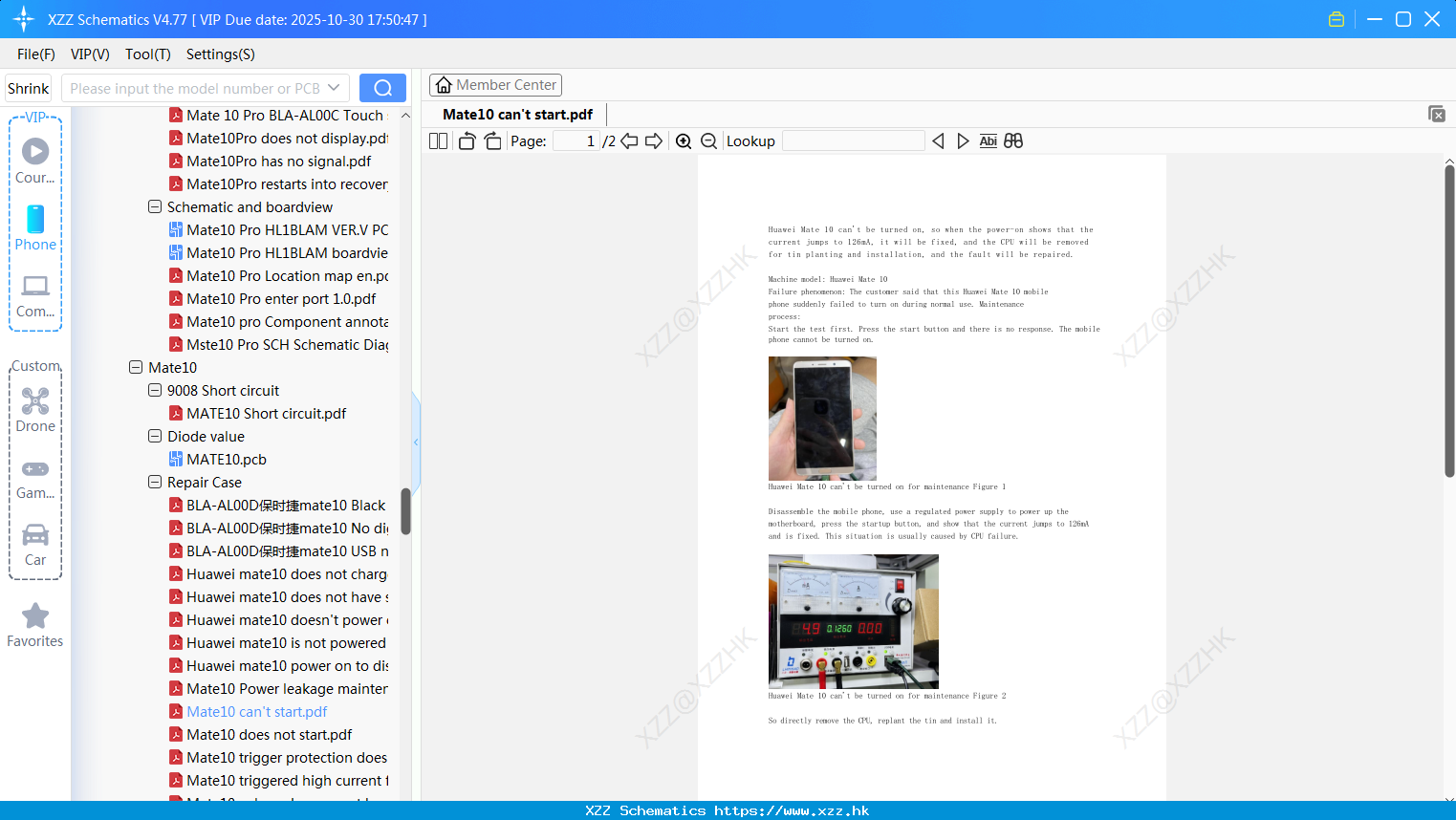Screen dimensions: 1456x820
Task: Go to previous page arrow
Action: tap(629, 140)
